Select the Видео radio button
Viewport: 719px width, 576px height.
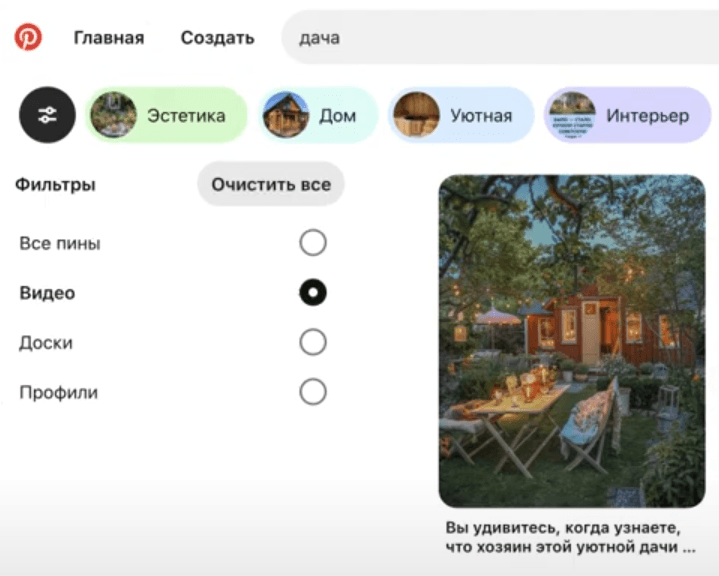coord(313,292)
